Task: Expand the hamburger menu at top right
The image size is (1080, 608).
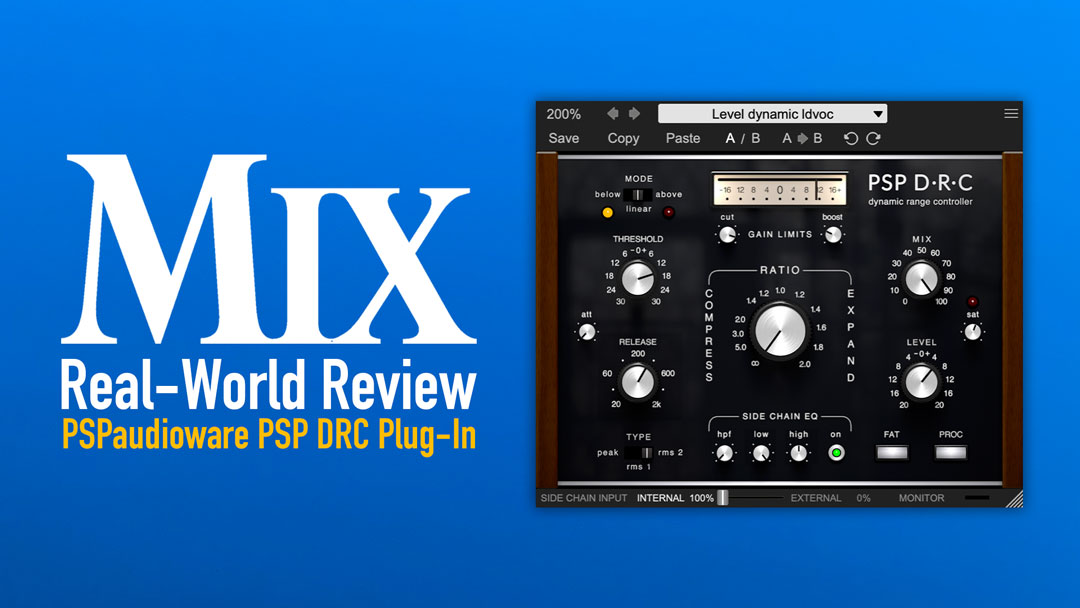Action: pyautogui.click(x=1011, y=114)
